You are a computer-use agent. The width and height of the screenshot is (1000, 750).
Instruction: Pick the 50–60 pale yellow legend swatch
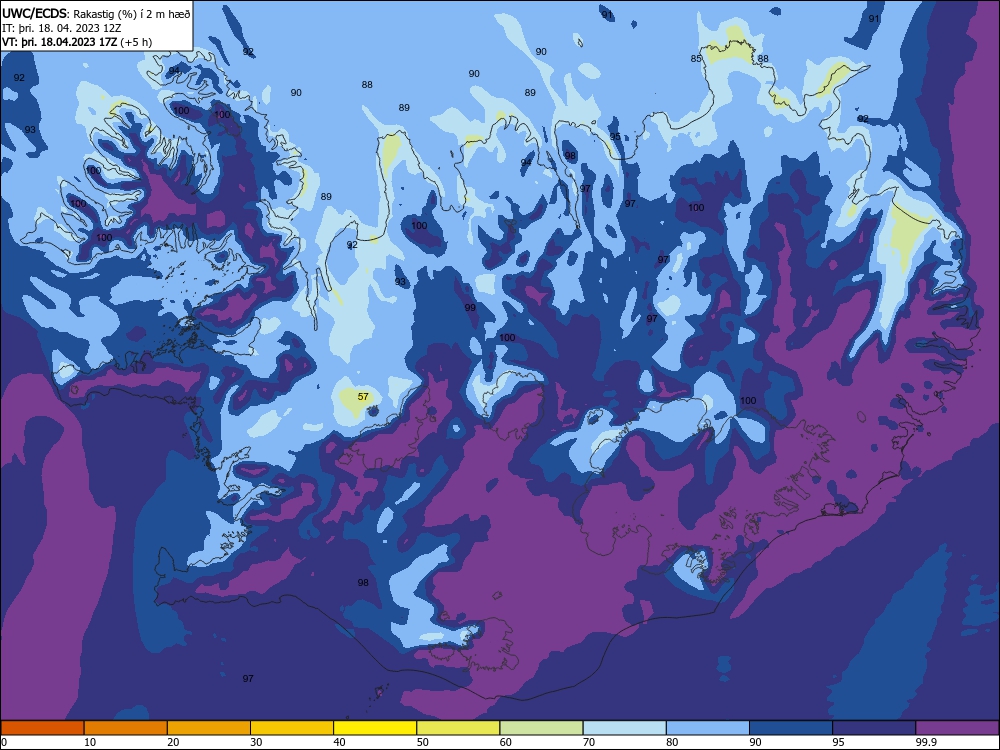tap(459, 728)
